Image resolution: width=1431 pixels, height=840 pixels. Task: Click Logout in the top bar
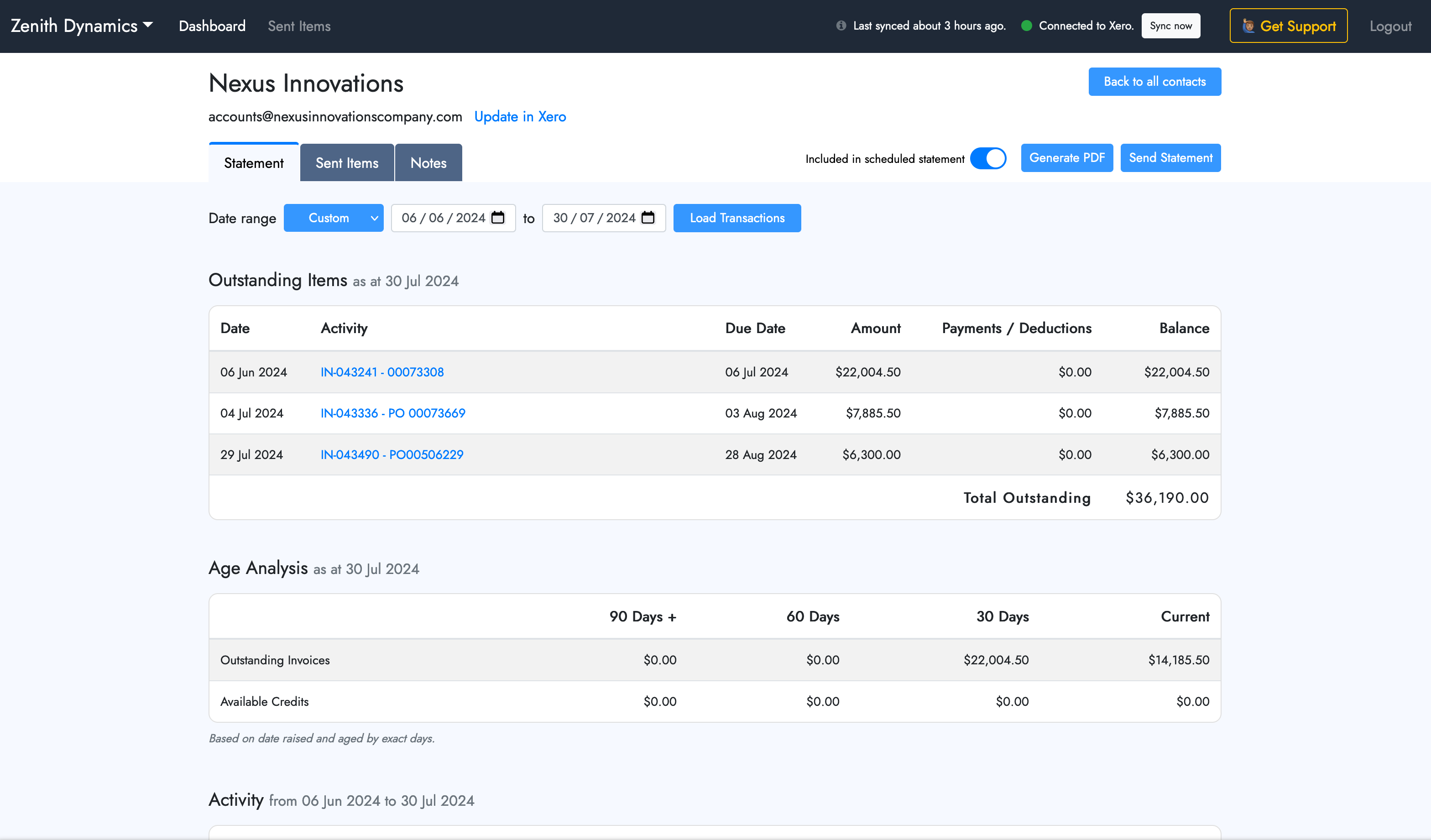tap(1390, 26)
